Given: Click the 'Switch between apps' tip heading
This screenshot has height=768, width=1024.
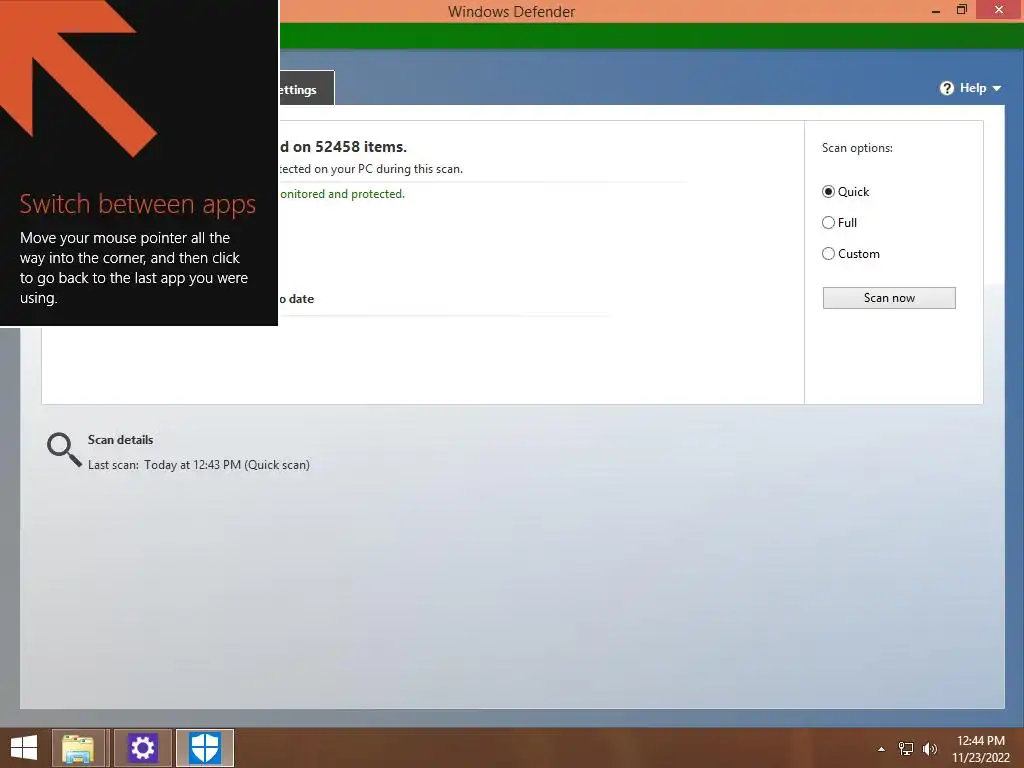Looking at the screenshot, I should tap(138, 204).
